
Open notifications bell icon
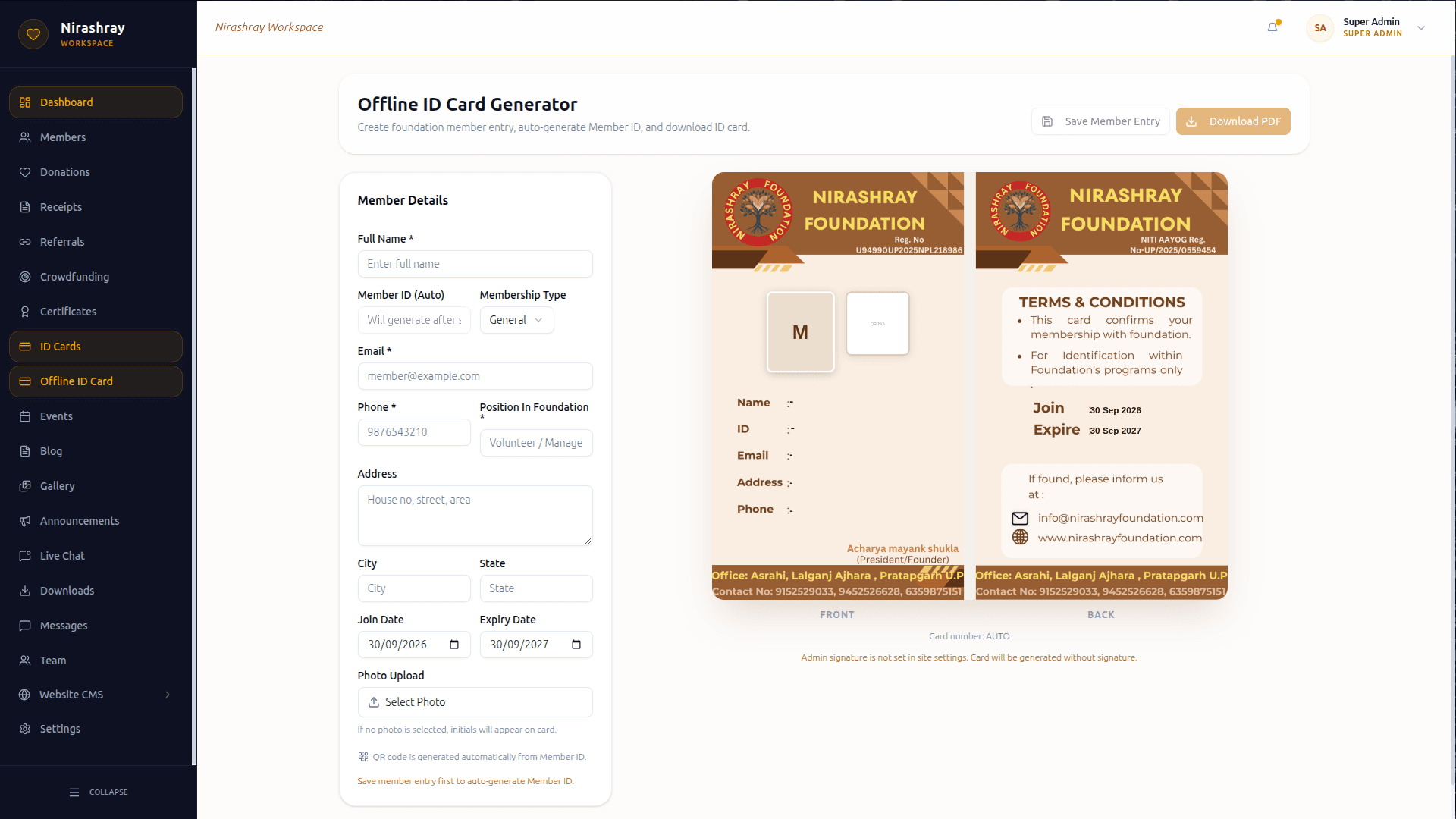(x=1272, y=27)
